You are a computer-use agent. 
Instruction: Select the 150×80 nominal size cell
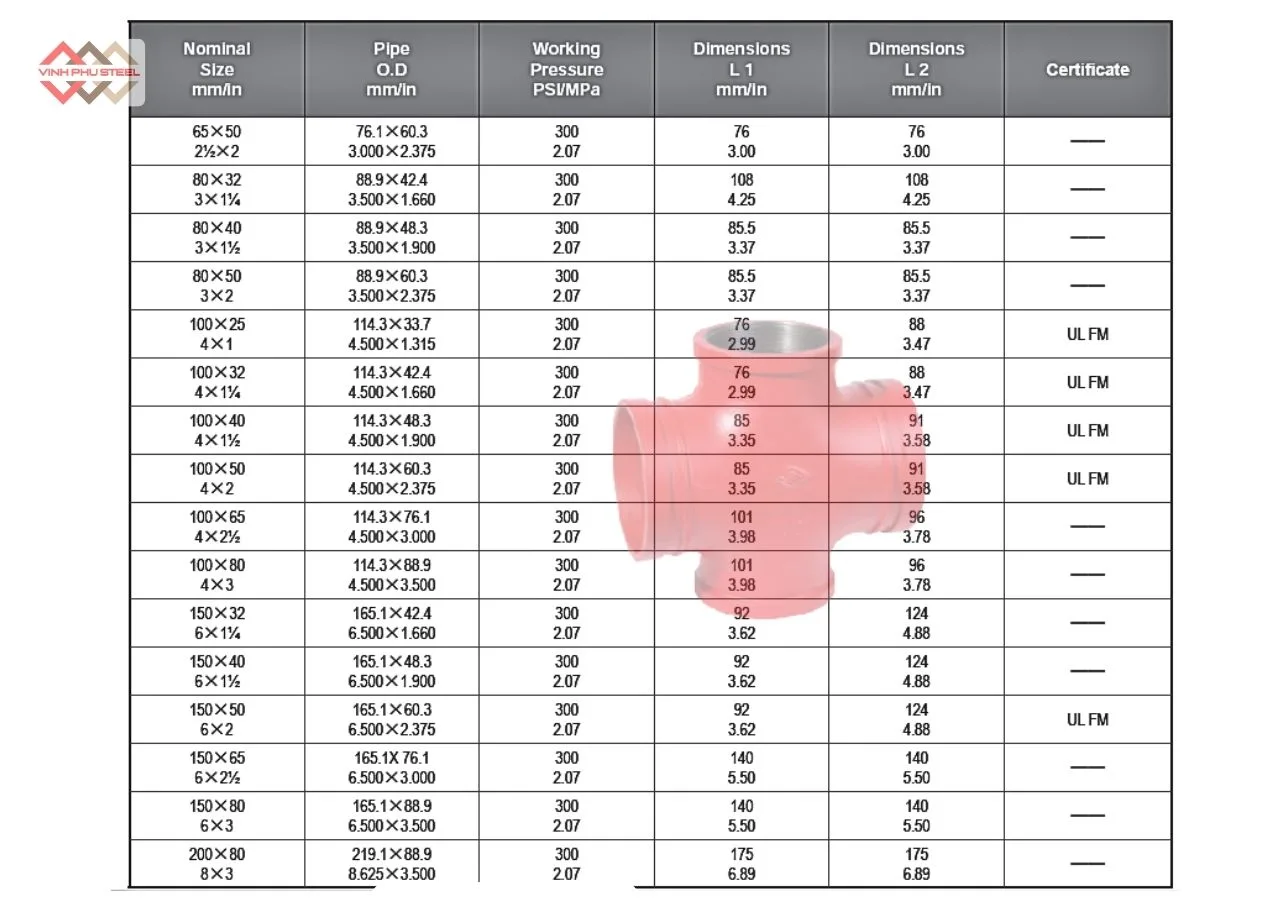point(217,815)
